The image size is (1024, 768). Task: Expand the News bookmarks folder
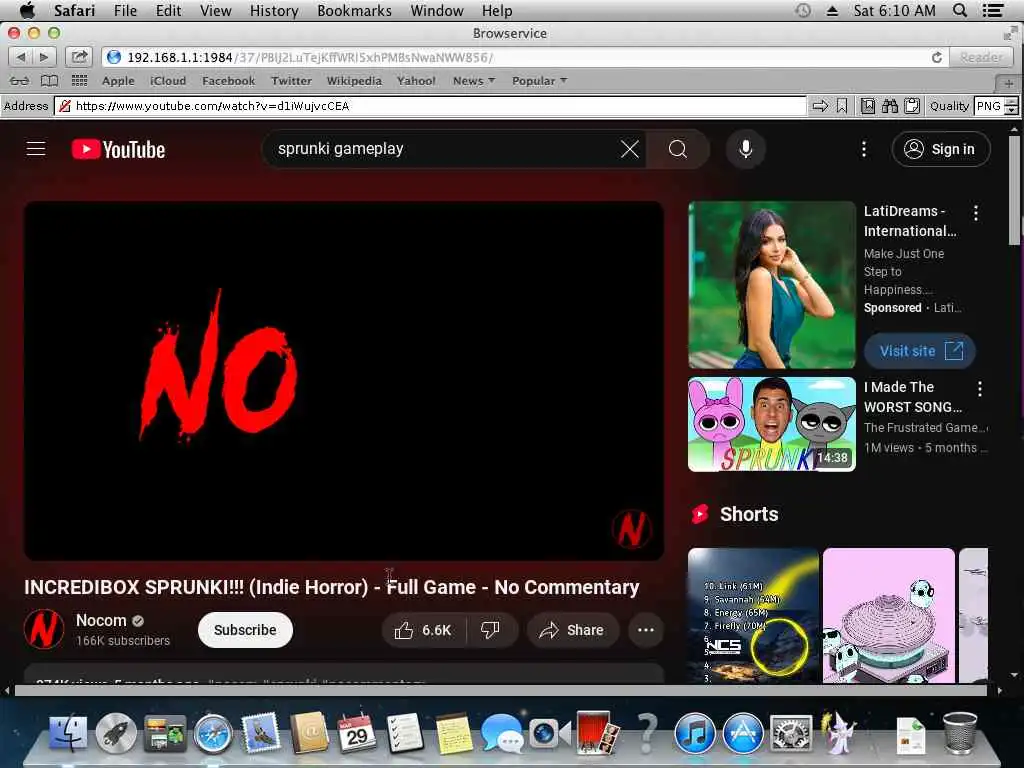click(474, 81)
